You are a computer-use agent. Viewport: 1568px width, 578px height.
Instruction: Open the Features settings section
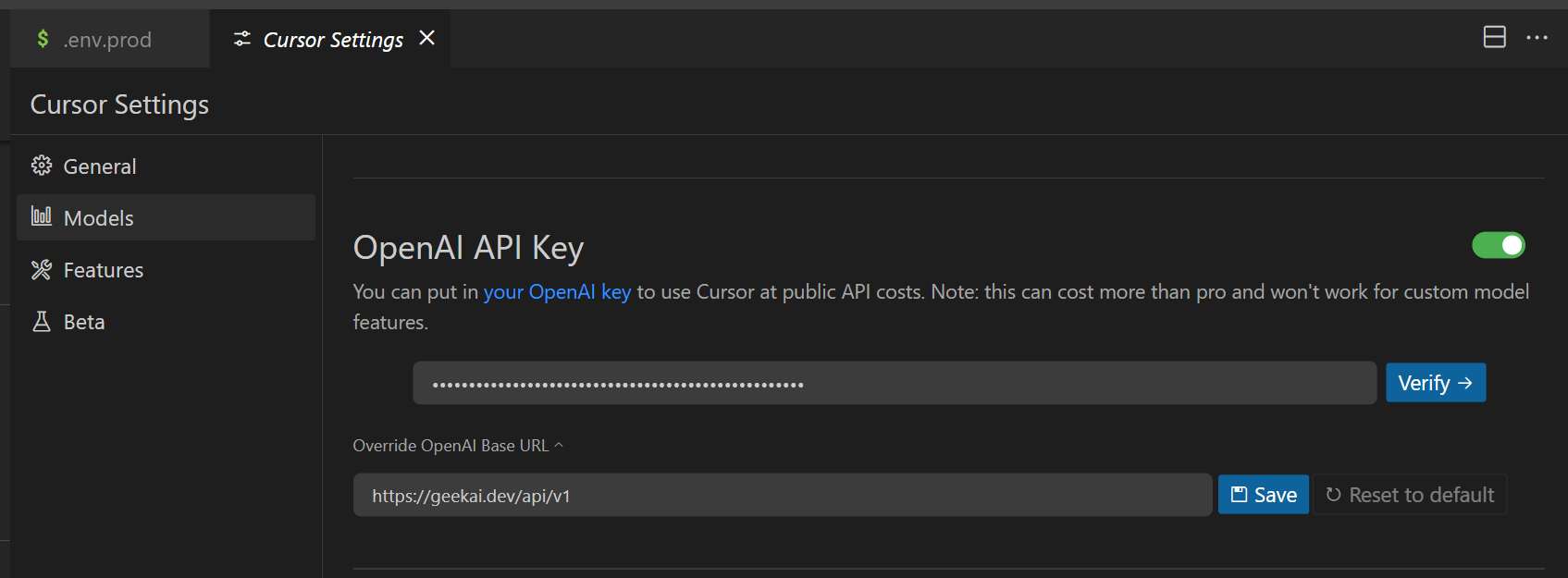click(x=166, y=269)
